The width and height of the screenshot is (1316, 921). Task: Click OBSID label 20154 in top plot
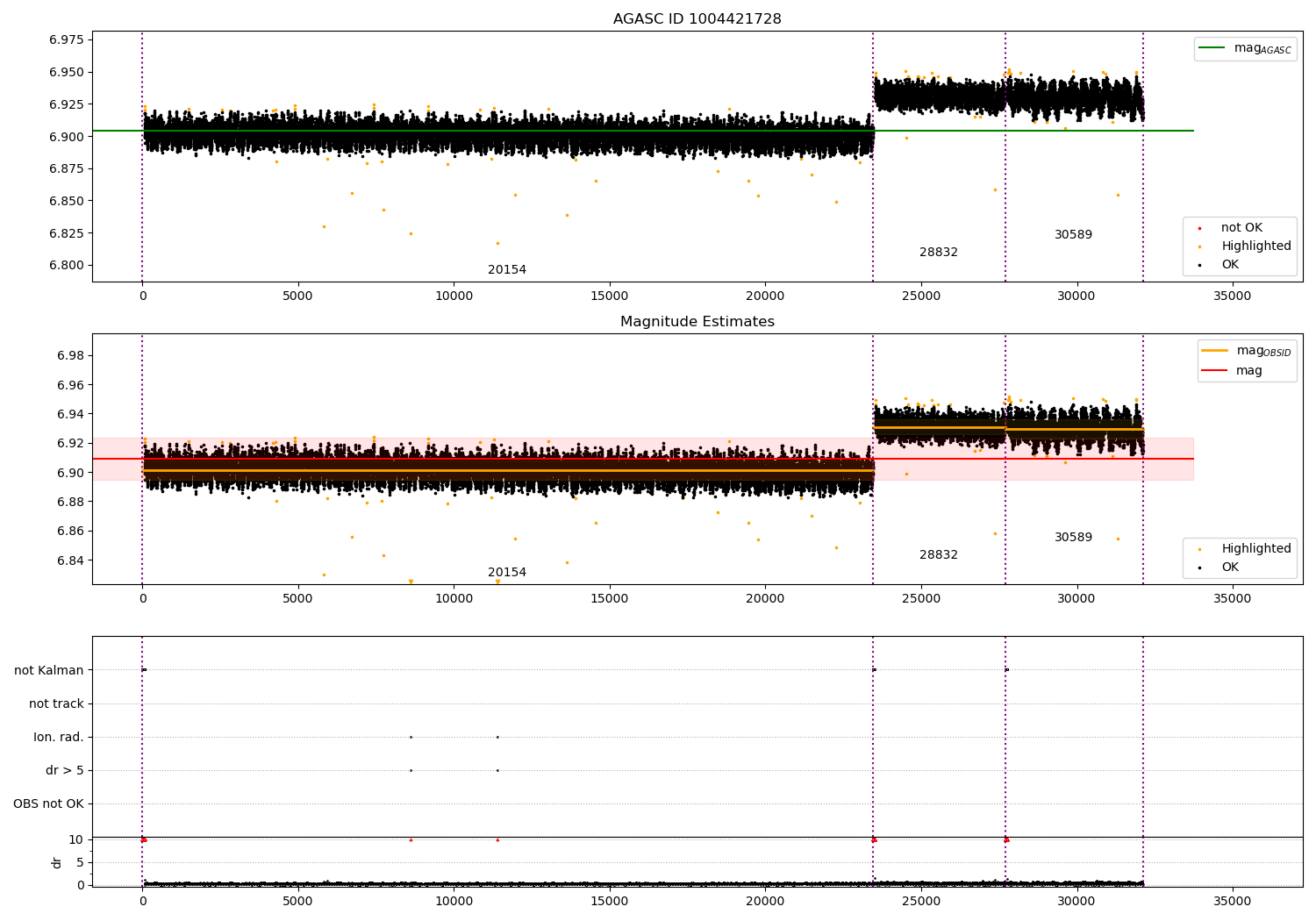pos(507,270)
